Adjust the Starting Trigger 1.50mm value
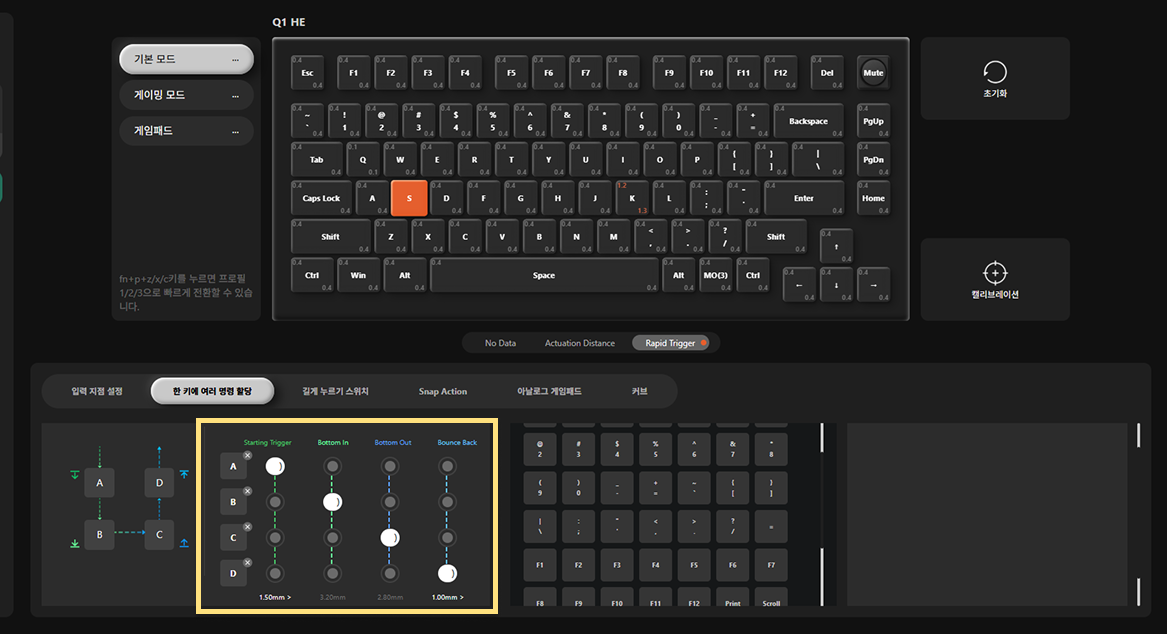The image size is (1167, 640). coord(275,597)
